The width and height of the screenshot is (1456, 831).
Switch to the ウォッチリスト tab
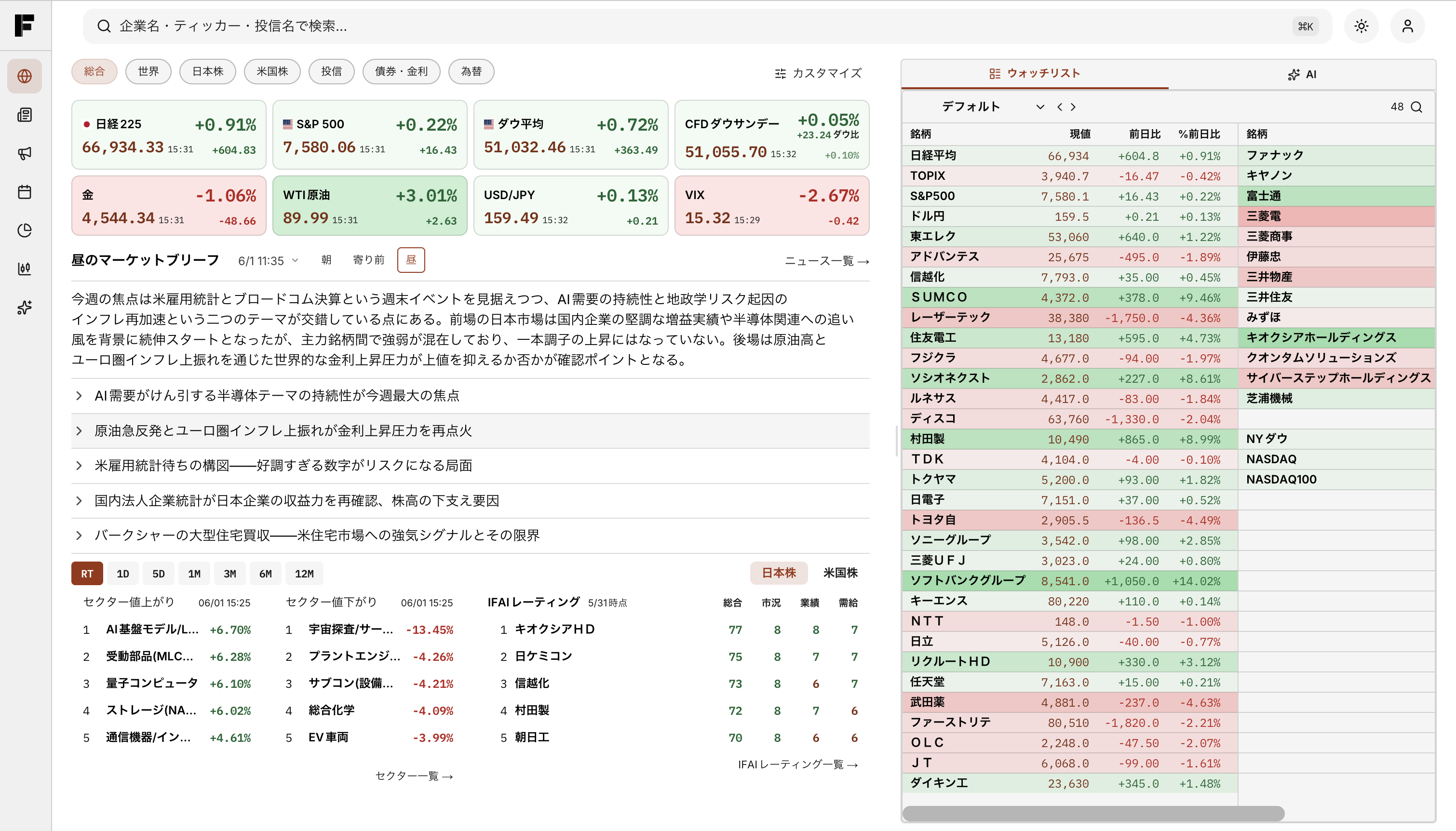[1035, 74]
